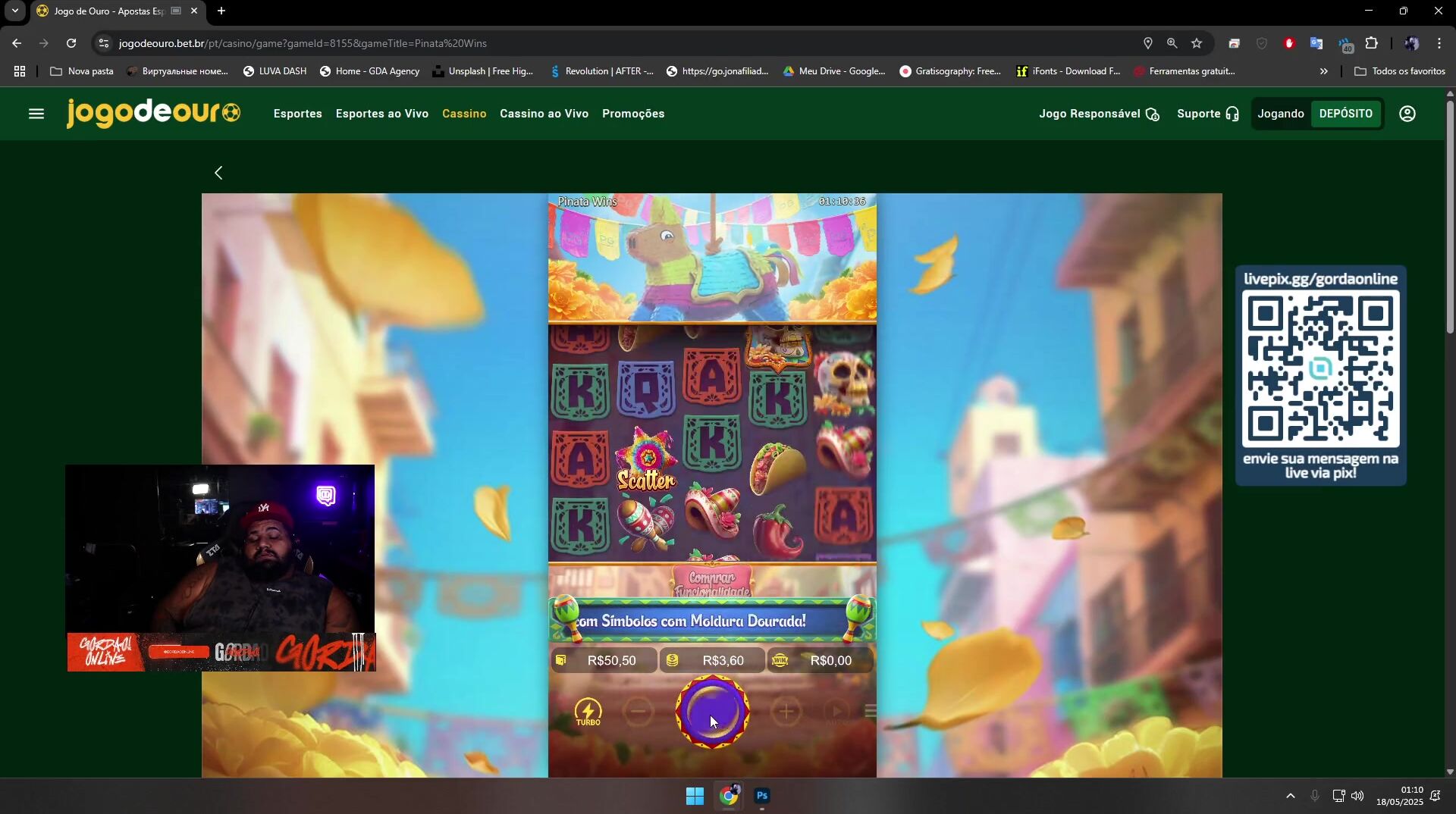Image resolution: width=1456 pixels, height=814 pixels.
Task: Increase the bet with the plus button
Action: pos(786,711)
